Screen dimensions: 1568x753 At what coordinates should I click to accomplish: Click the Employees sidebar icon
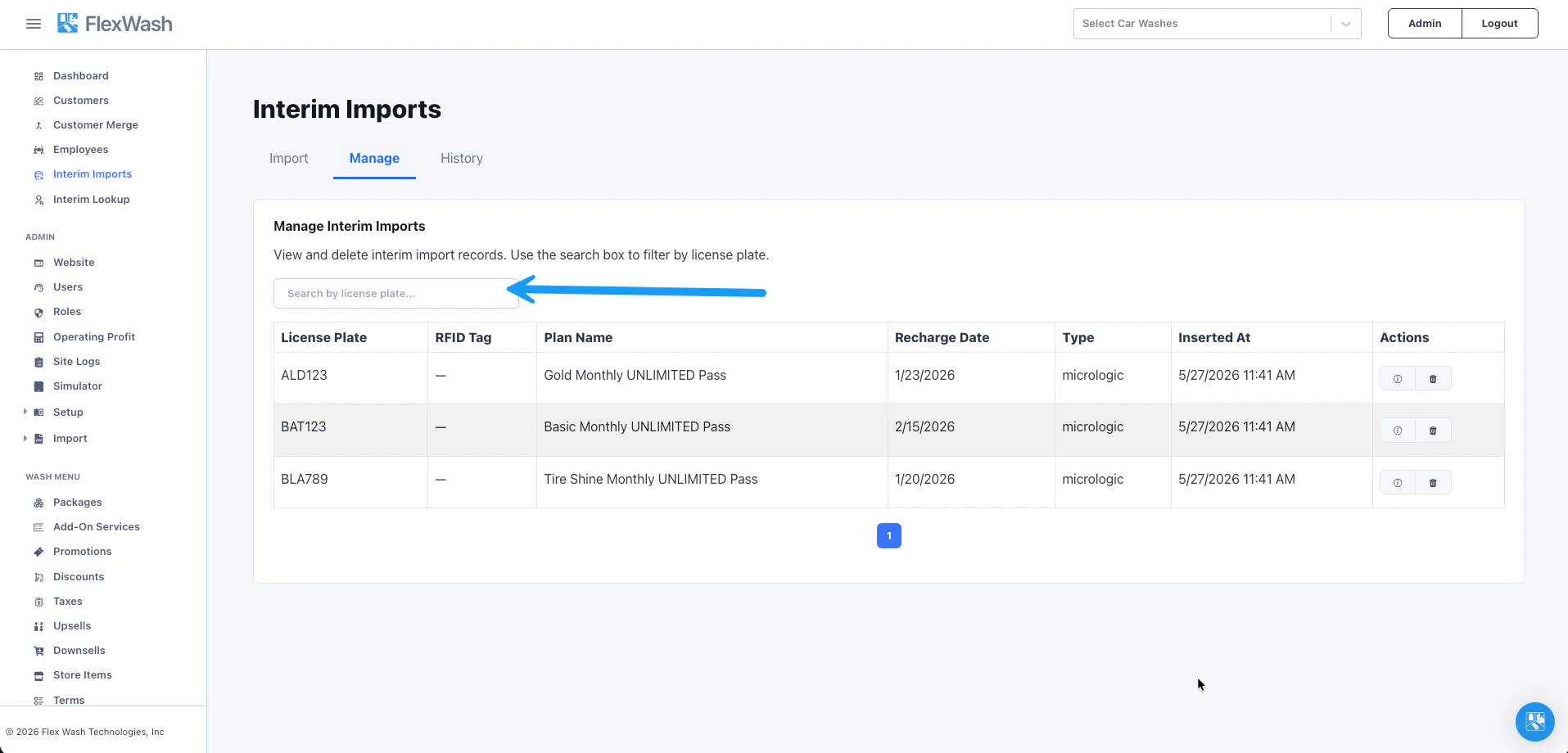tap(38, 150)
